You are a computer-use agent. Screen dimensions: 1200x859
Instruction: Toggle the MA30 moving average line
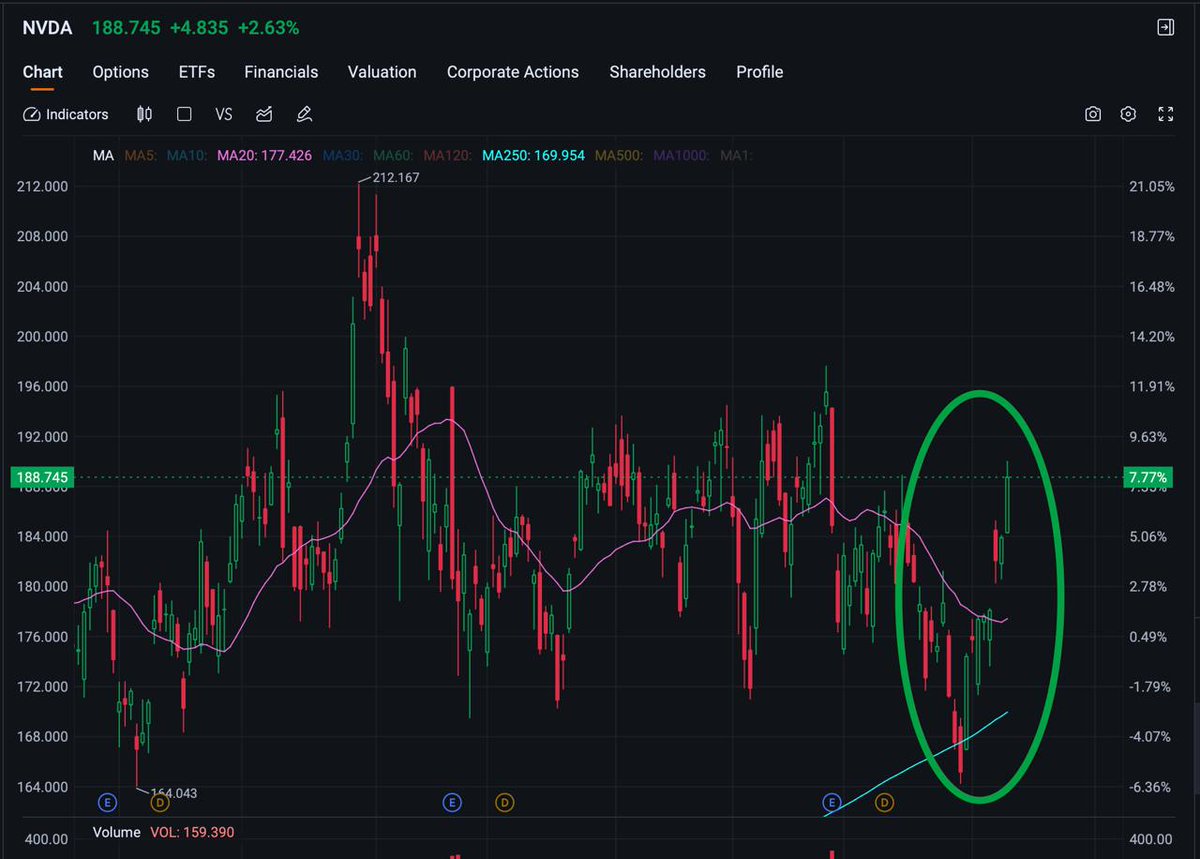tap(343, 155)
